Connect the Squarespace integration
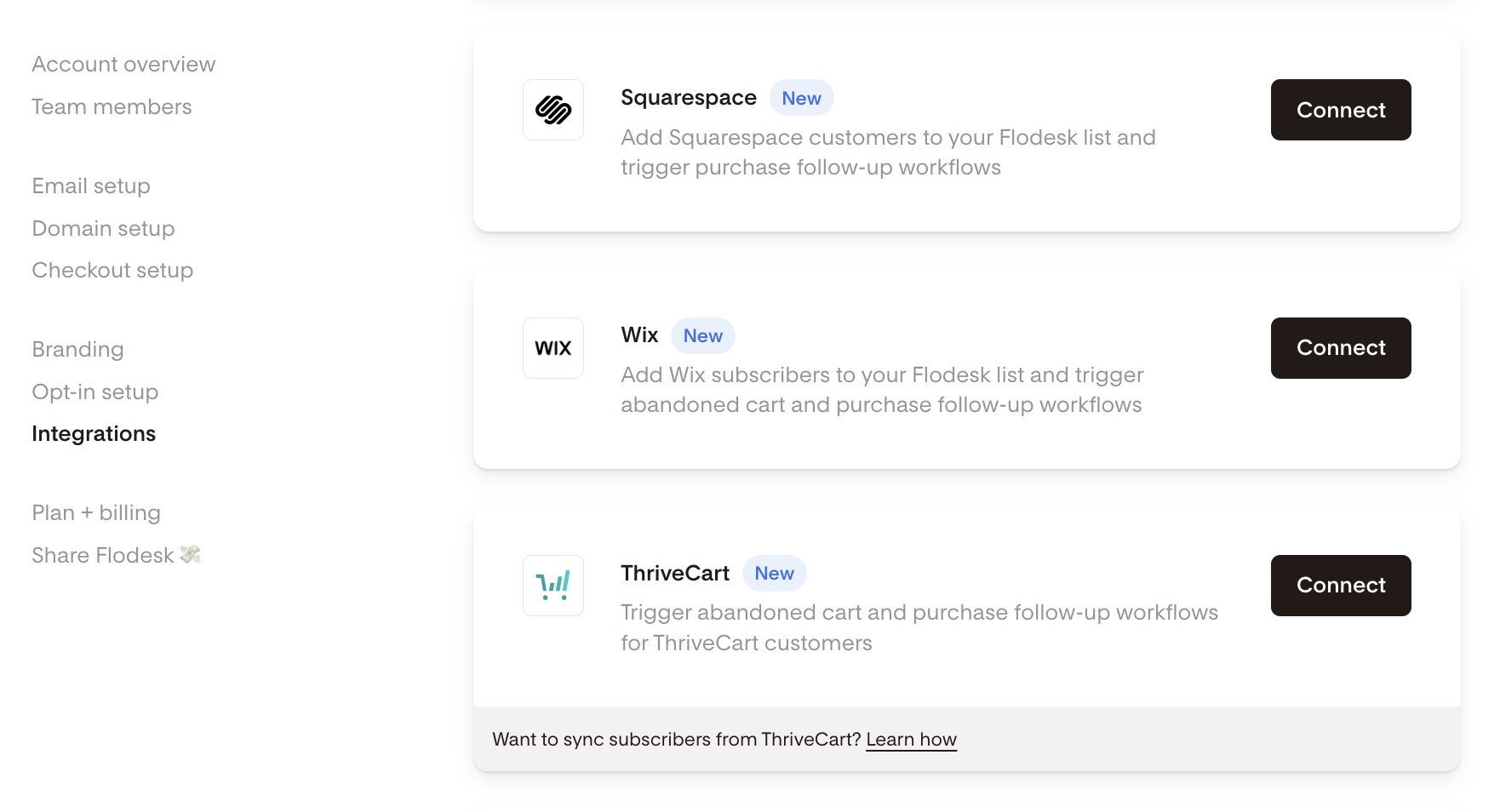 1341,110
